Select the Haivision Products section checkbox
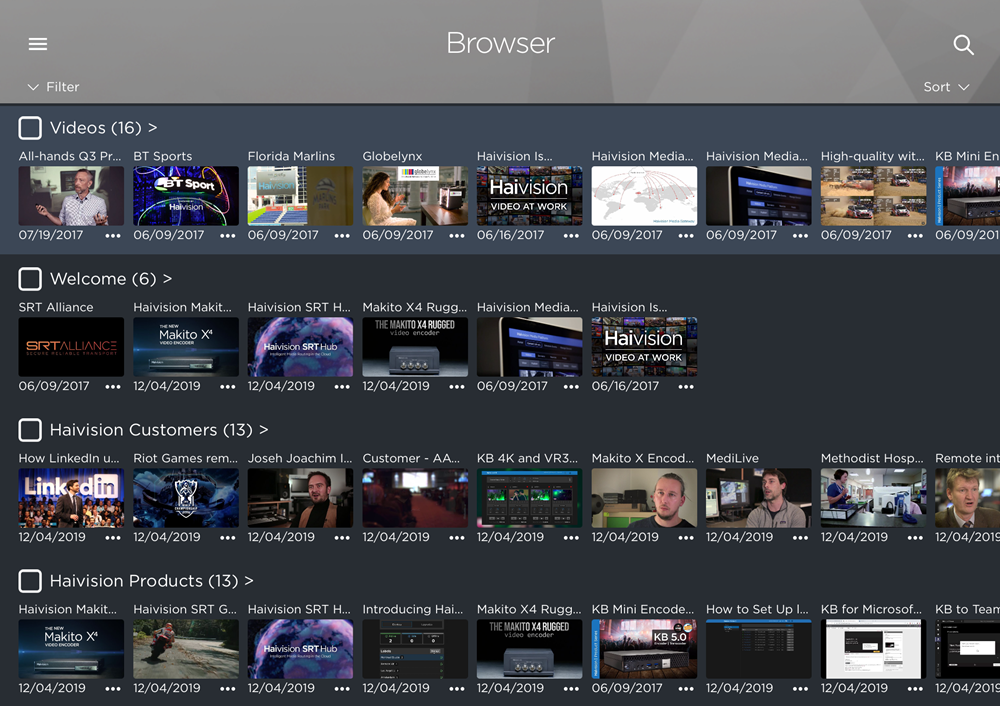This screenshot has height=706, width=1000. pyautogui.click(x=30, y=581)
